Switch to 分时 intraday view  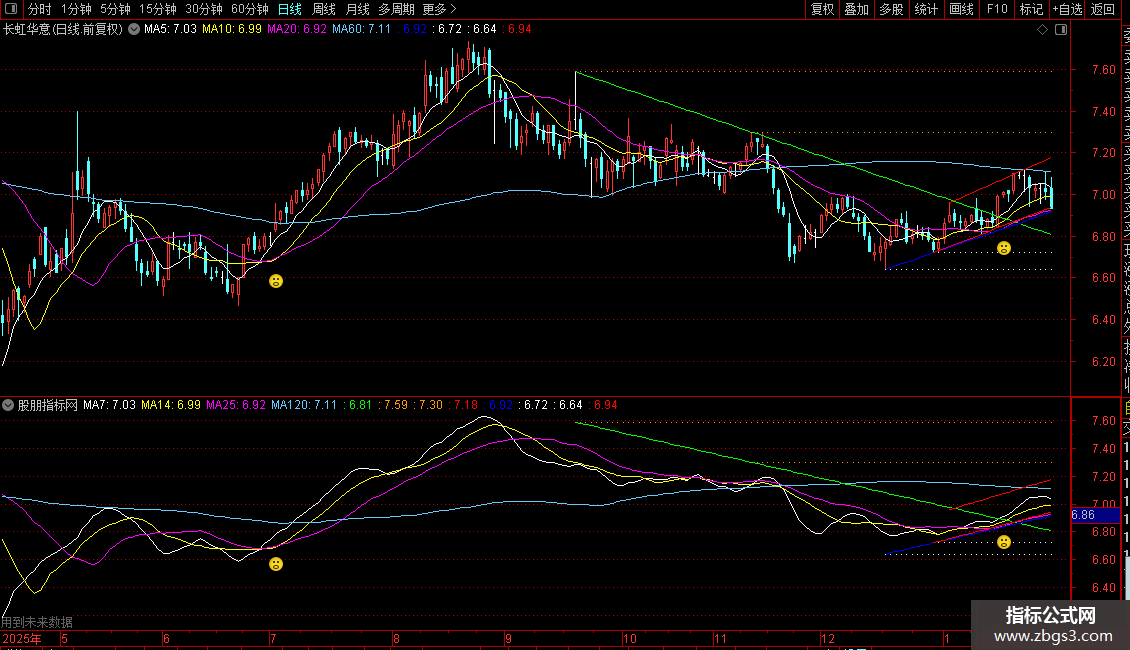pyautogui.click(x=40, y=9)
